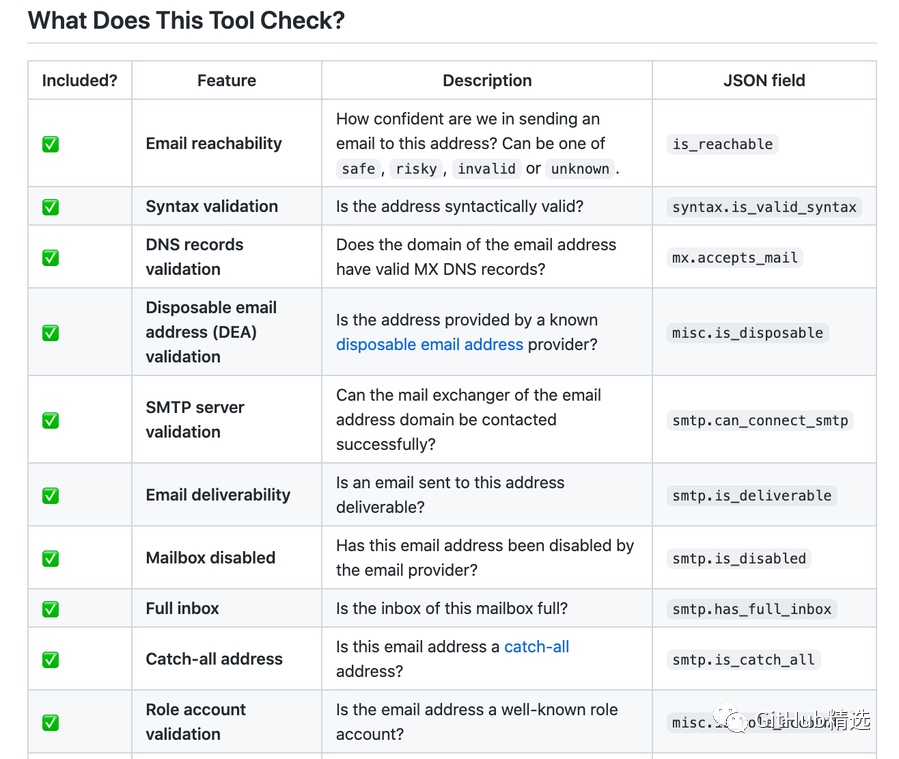
Task: Click the Full inbox row checkmark
Action: click(x=50, y=608)
